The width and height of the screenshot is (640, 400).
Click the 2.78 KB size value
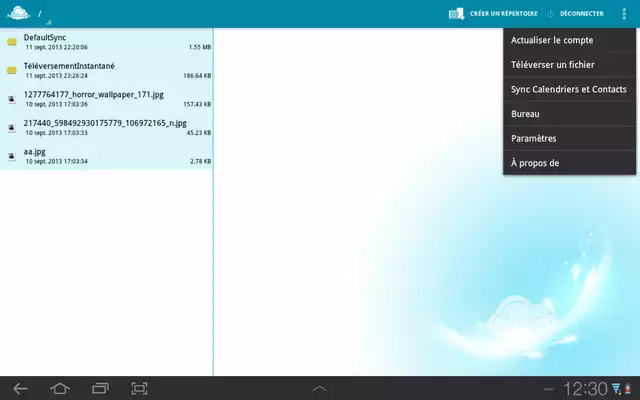(x=200, y=162)
